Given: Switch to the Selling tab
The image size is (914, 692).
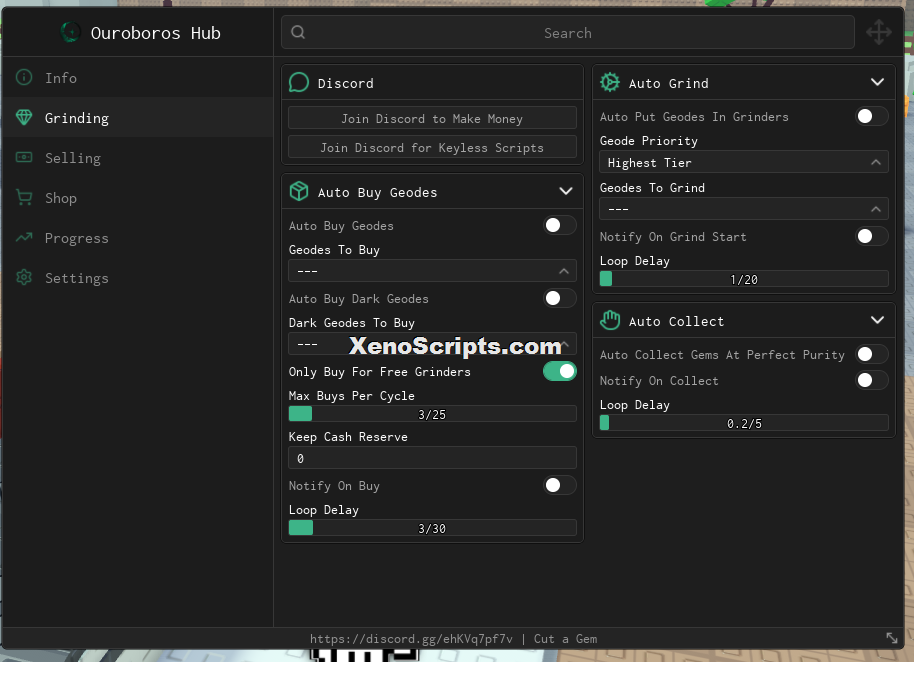Looking at the screenshot, I should pyautogui.click(x=138, y=157).
